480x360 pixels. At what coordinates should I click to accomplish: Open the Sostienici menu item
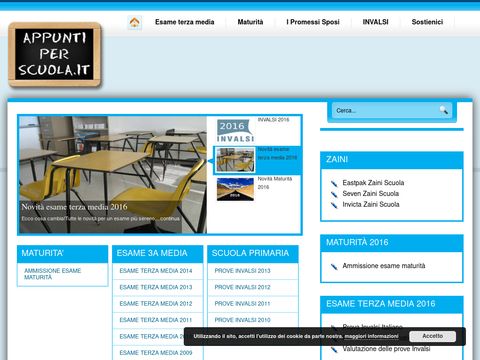427,22
